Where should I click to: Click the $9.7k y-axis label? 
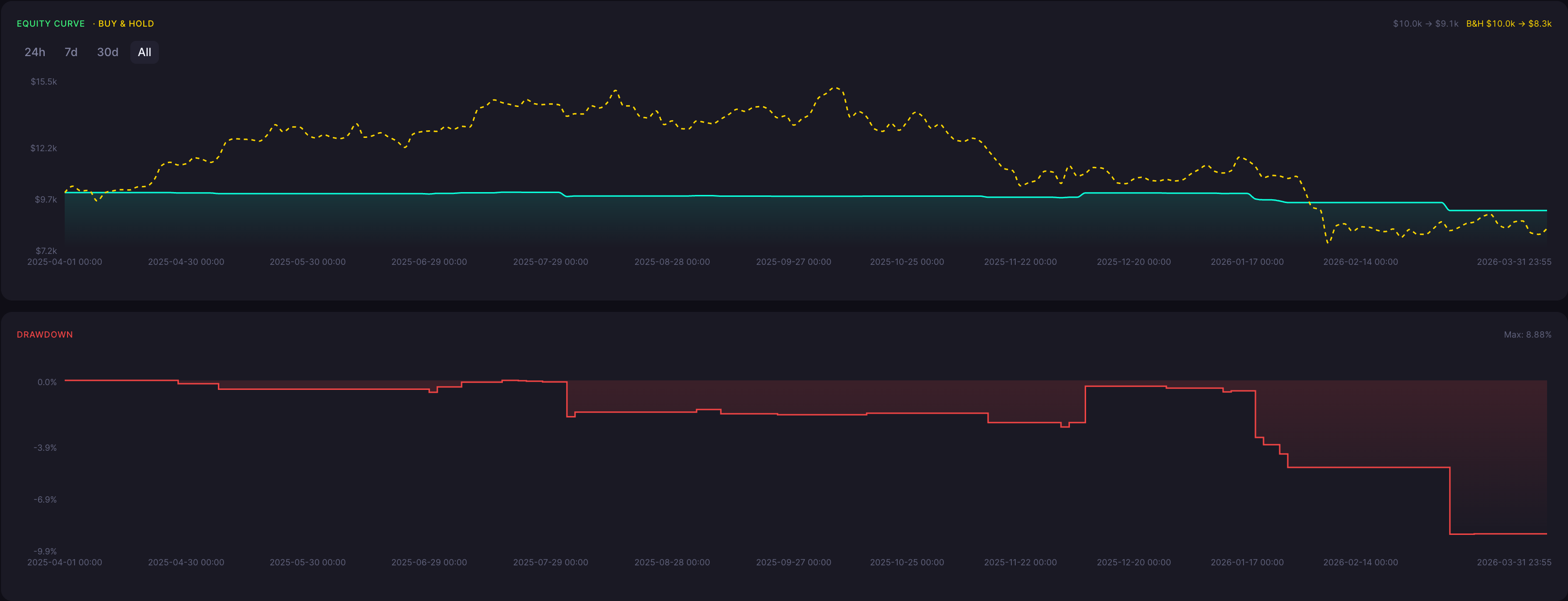[46, 200]
